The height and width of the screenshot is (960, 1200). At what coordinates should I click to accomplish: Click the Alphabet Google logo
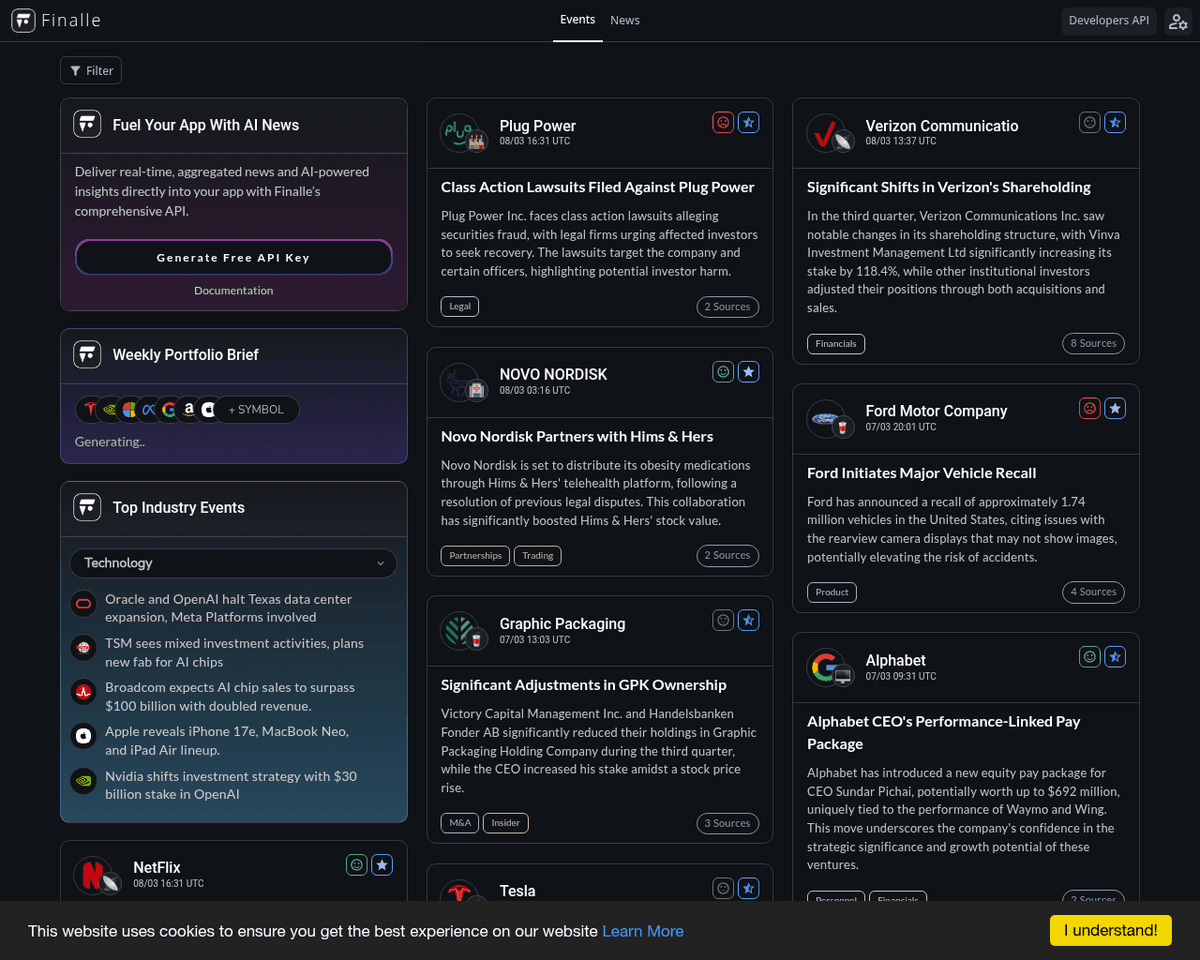pyautogui.click(x=825, y=666)
